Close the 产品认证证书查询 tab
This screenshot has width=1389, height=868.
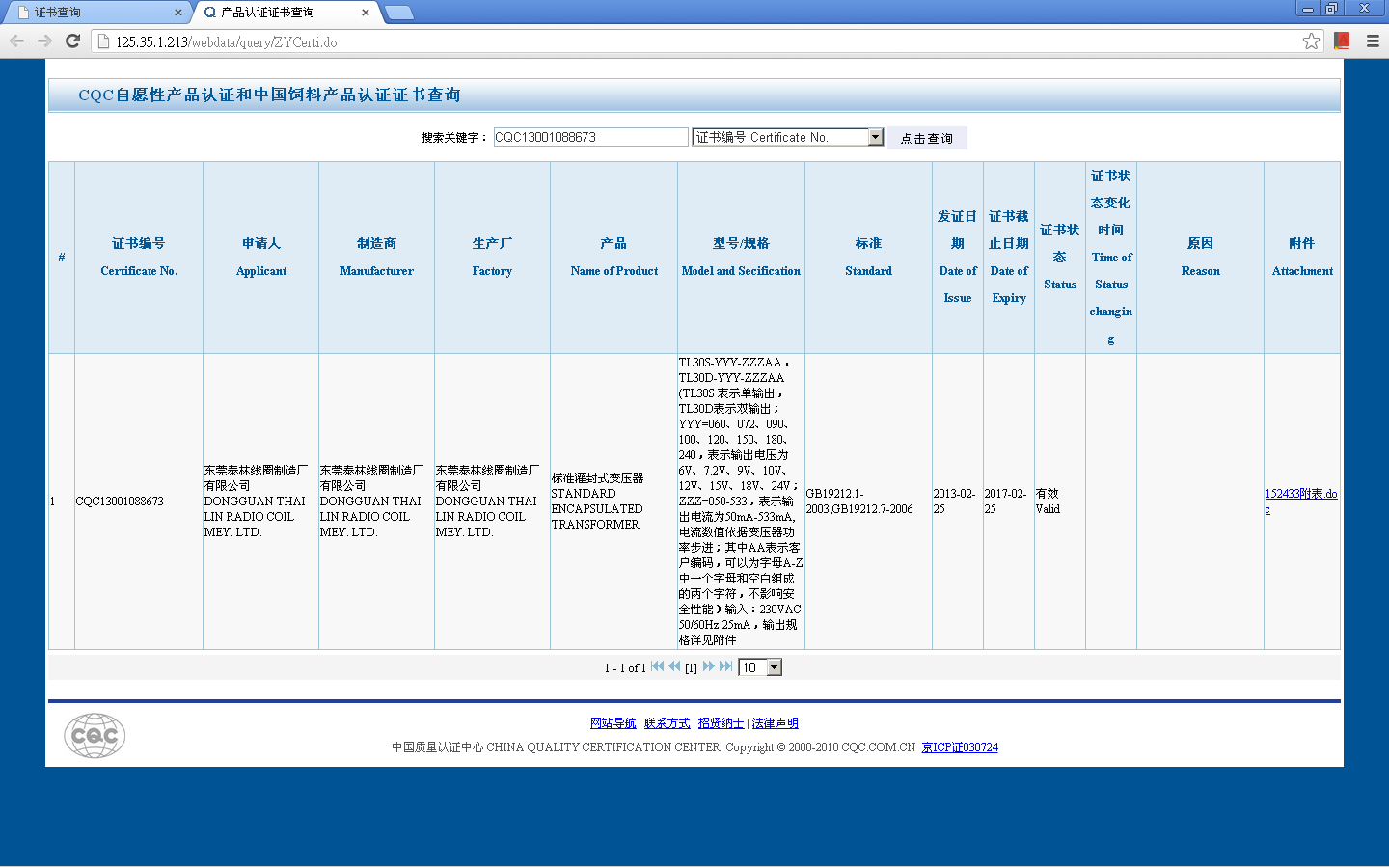(x=365, y=13)
